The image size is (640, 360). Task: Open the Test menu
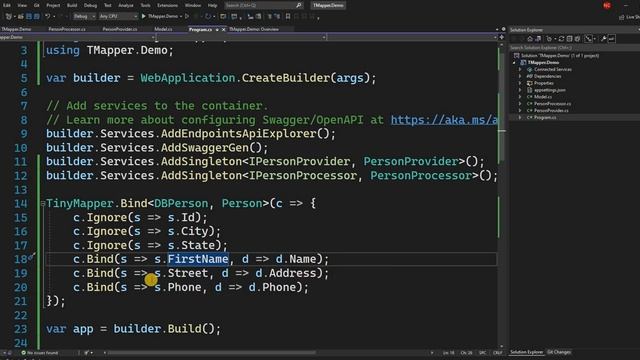[107, 5]
